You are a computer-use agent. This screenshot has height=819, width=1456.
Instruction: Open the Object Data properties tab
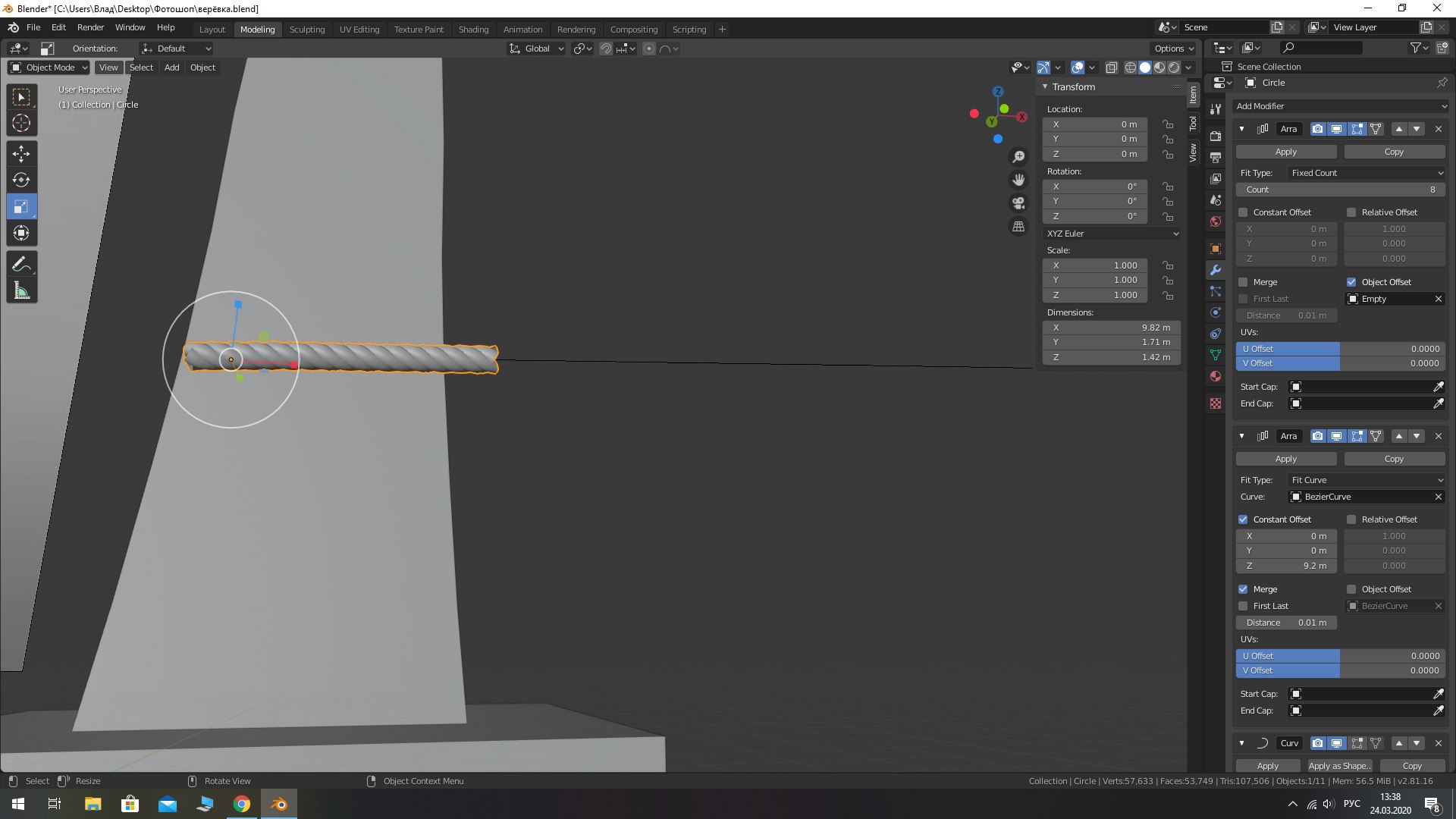point(1216,355)
